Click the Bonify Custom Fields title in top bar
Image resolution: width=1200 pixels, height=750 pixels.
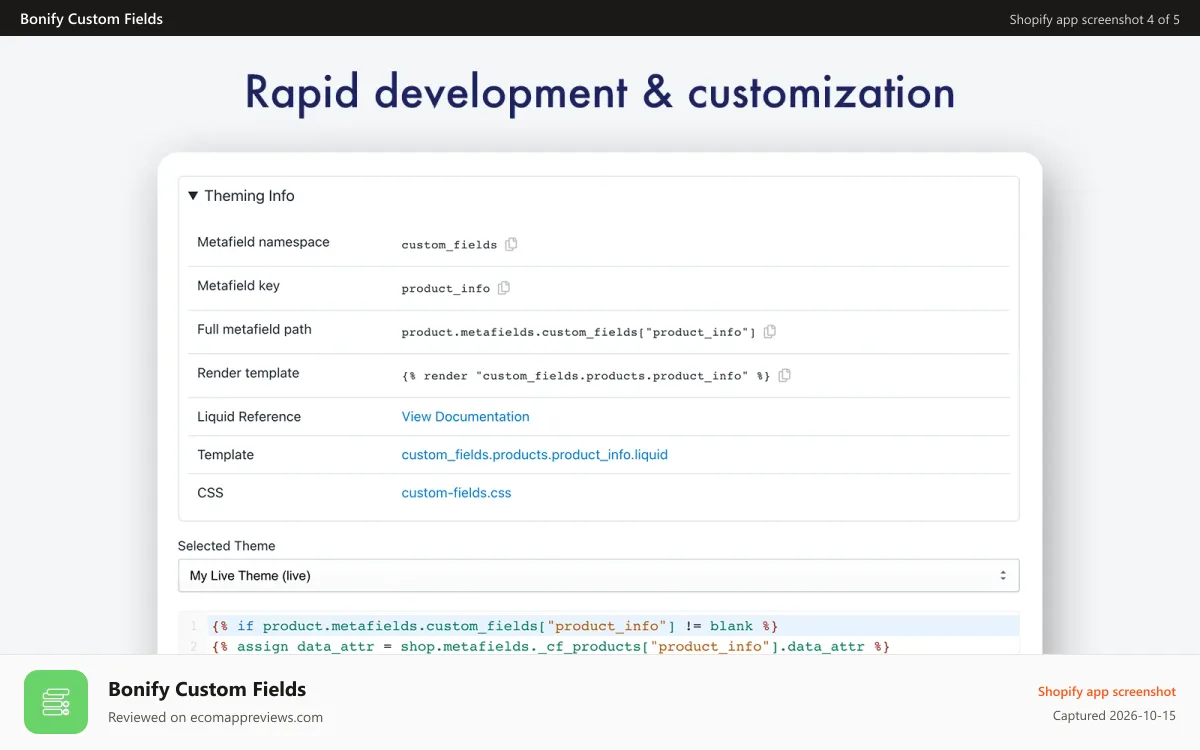91,18
